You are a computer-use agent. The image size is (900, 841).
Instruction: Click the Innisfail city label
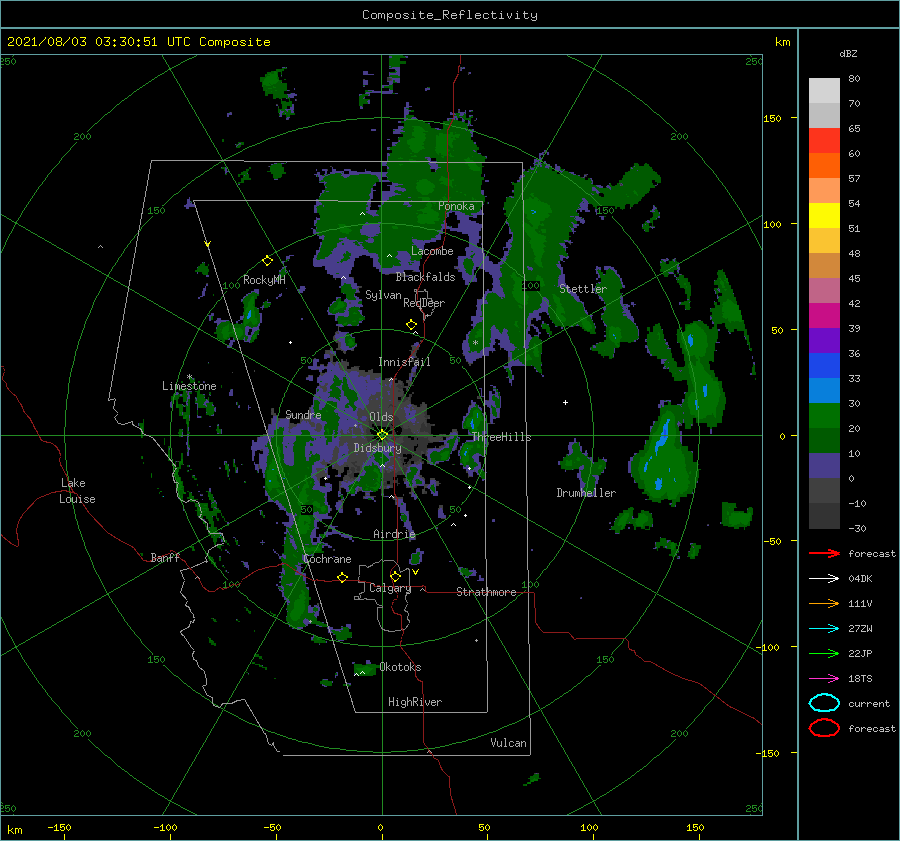404,362
